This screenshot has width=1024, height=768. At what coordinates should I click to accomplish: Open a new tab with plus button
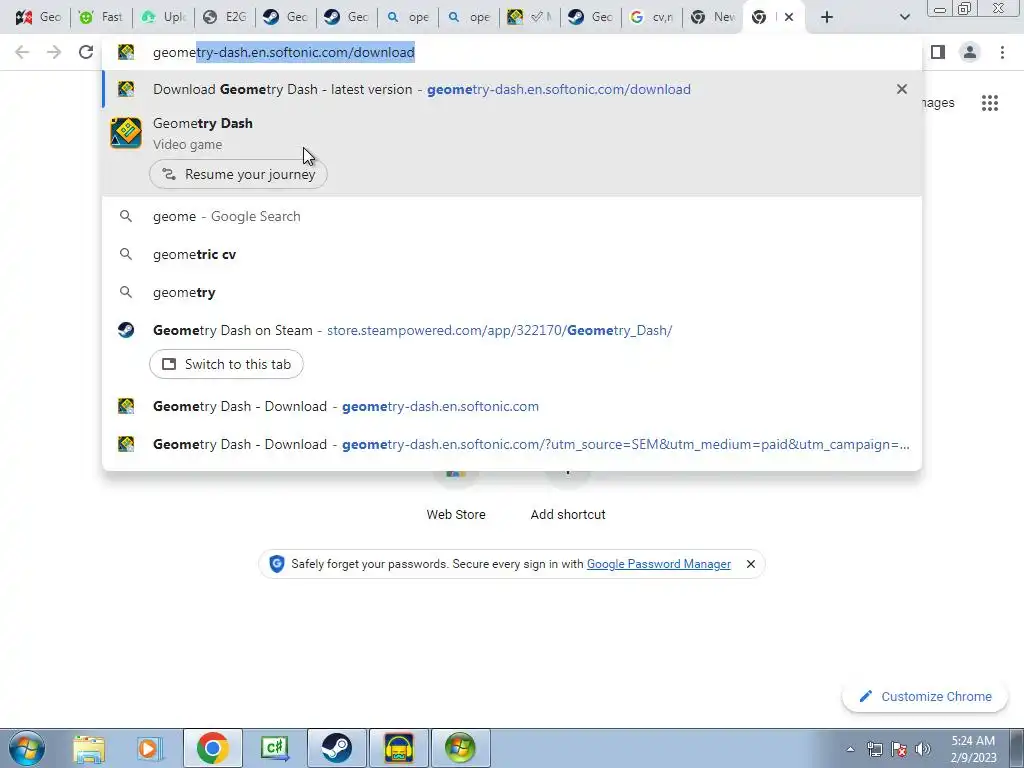pos(827,17)
